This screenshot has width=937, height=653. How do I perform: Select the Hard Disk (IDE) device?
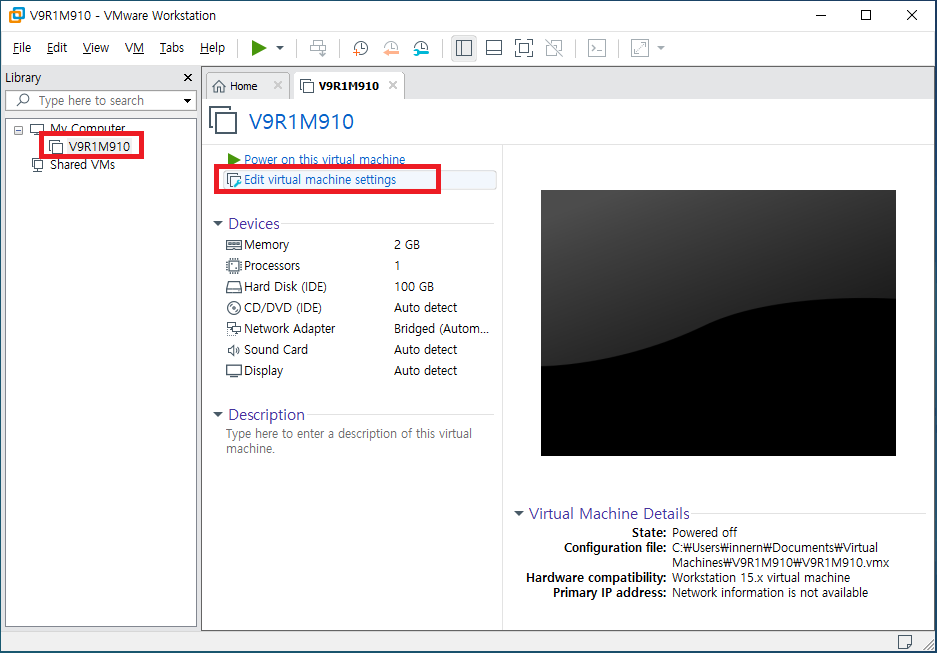pyautogui.click(x=359, y=287)
